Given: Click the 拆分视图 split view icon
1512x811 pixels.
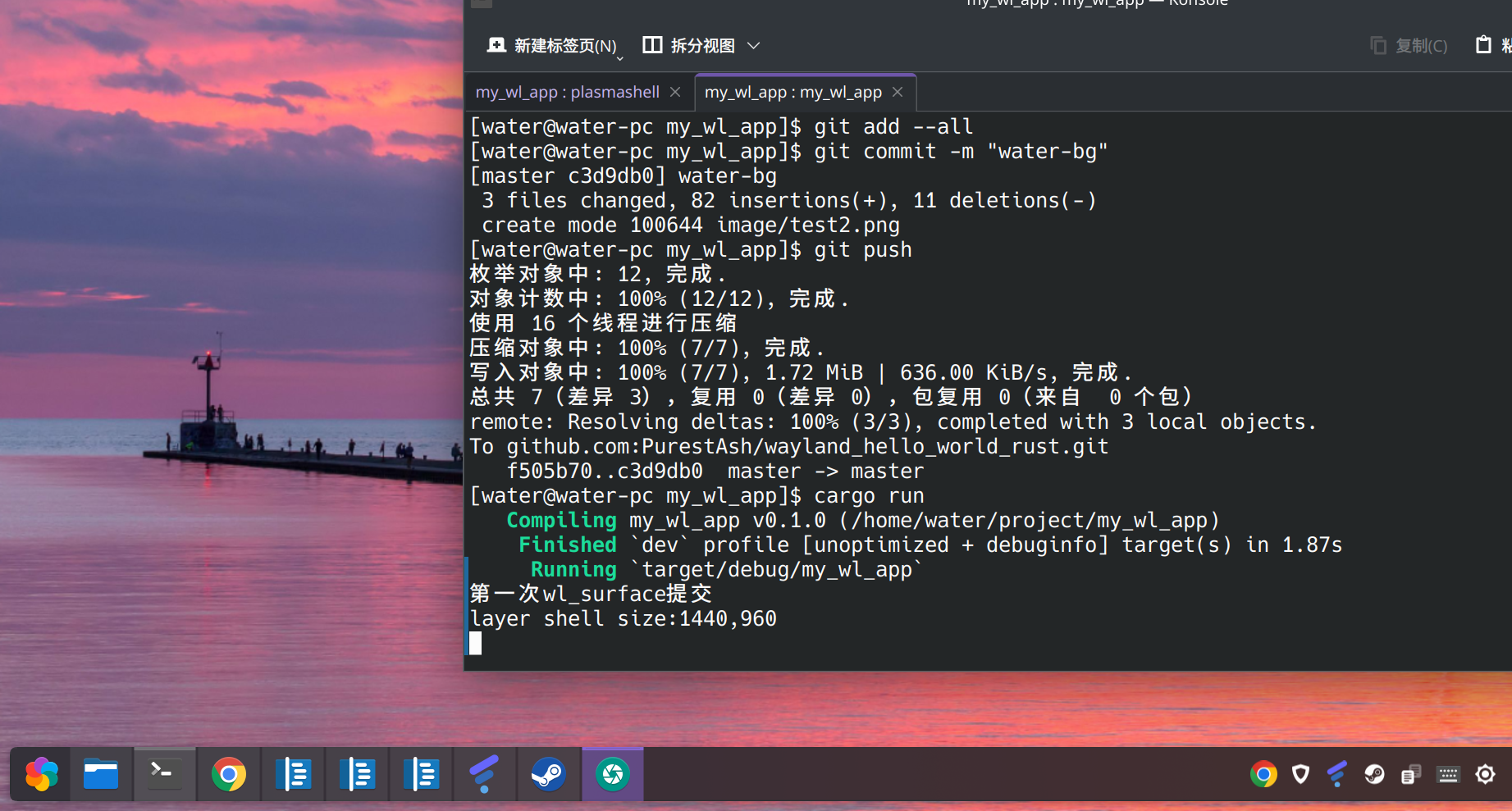Looking at the screenshot, I should coord(652,45).
